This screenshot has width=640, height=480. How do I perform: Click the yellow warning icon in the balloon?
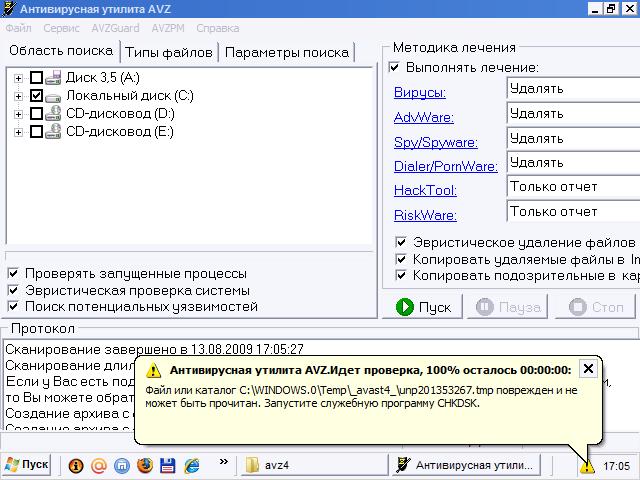pos(153,370)
